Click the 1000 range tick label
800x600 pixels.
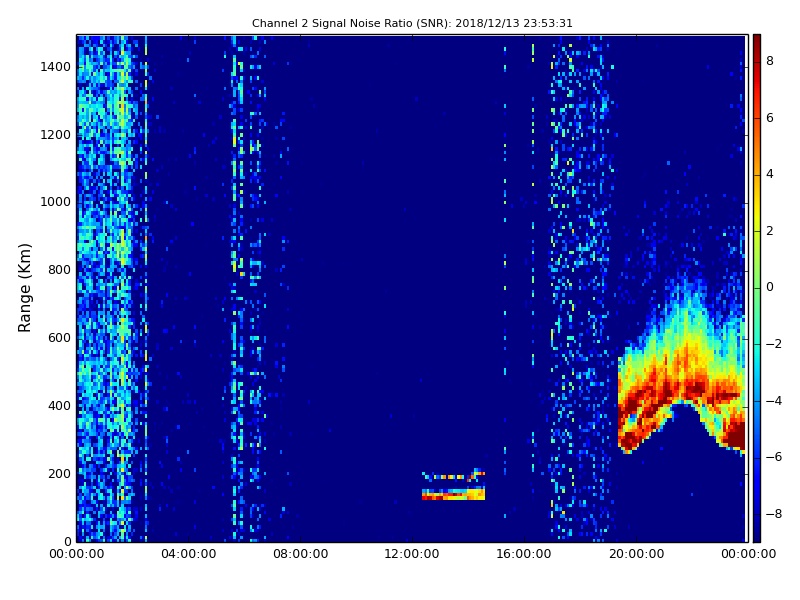(x=56, y=202)
